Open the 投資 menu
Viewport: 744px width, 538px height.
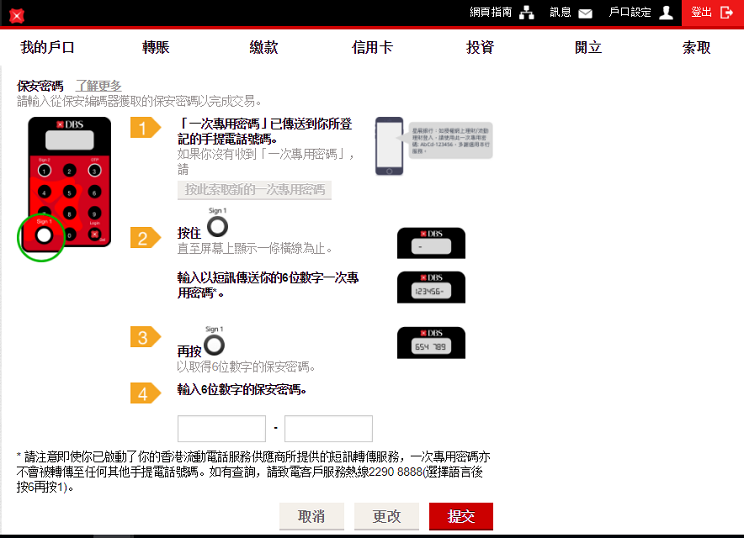click(x=480, y=47)
